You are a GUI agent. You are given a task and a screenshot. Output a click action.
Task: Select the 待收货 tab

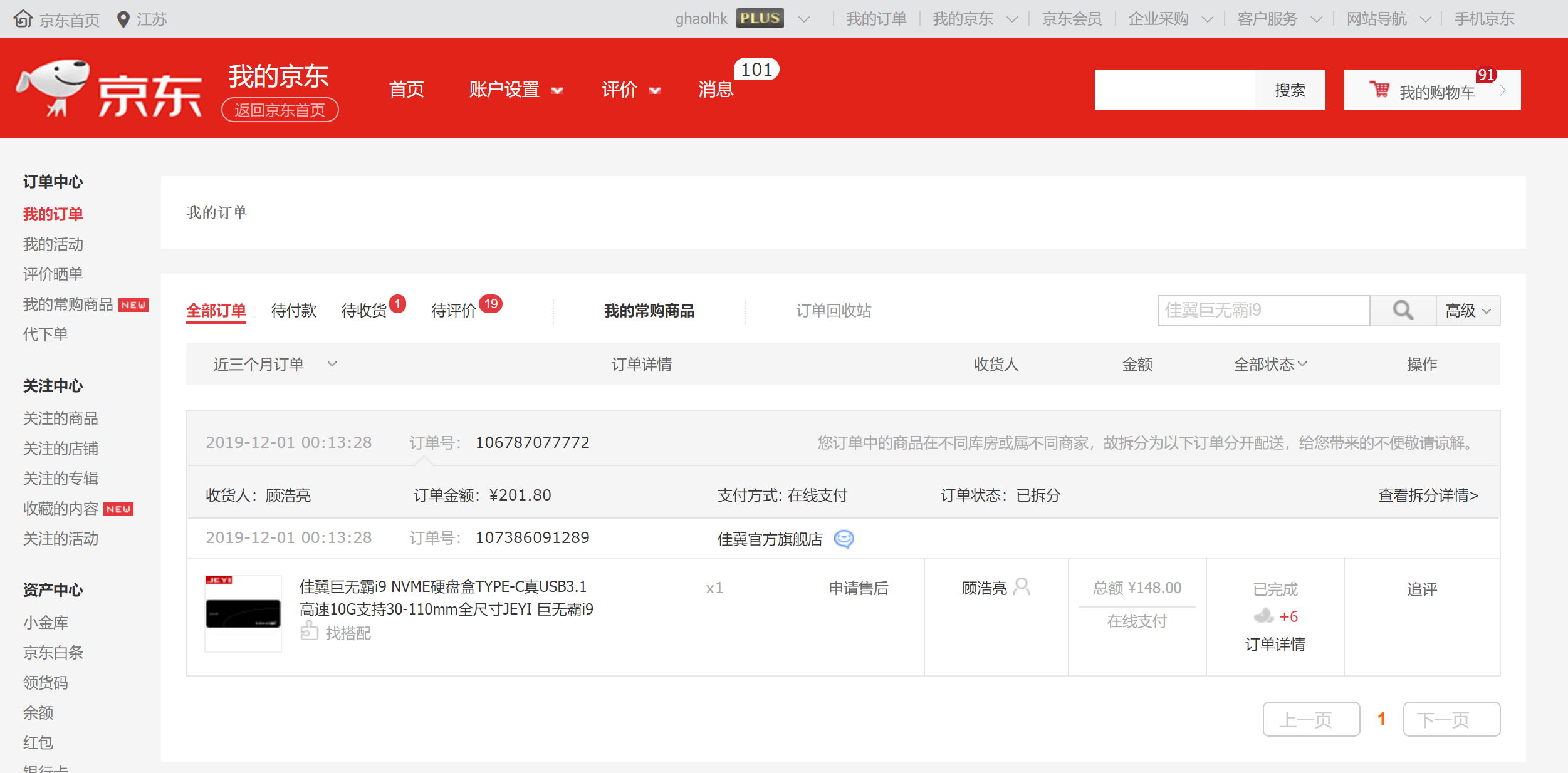[x=363, y=311]
